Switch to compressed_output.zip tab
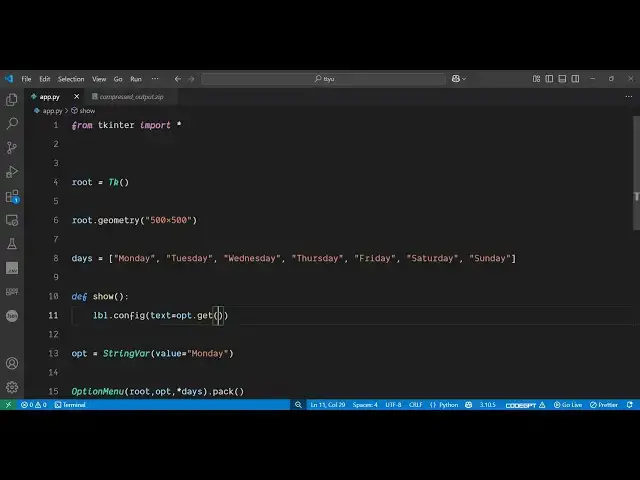 coord(131,97)
